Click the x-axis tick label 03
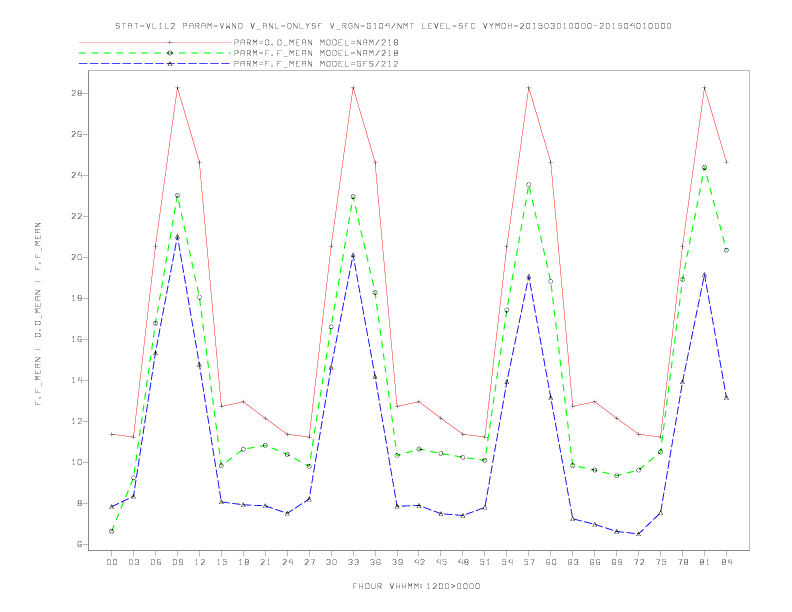This screenshot has width=792, height=612. pyautogui.click(x=133, y=562)
